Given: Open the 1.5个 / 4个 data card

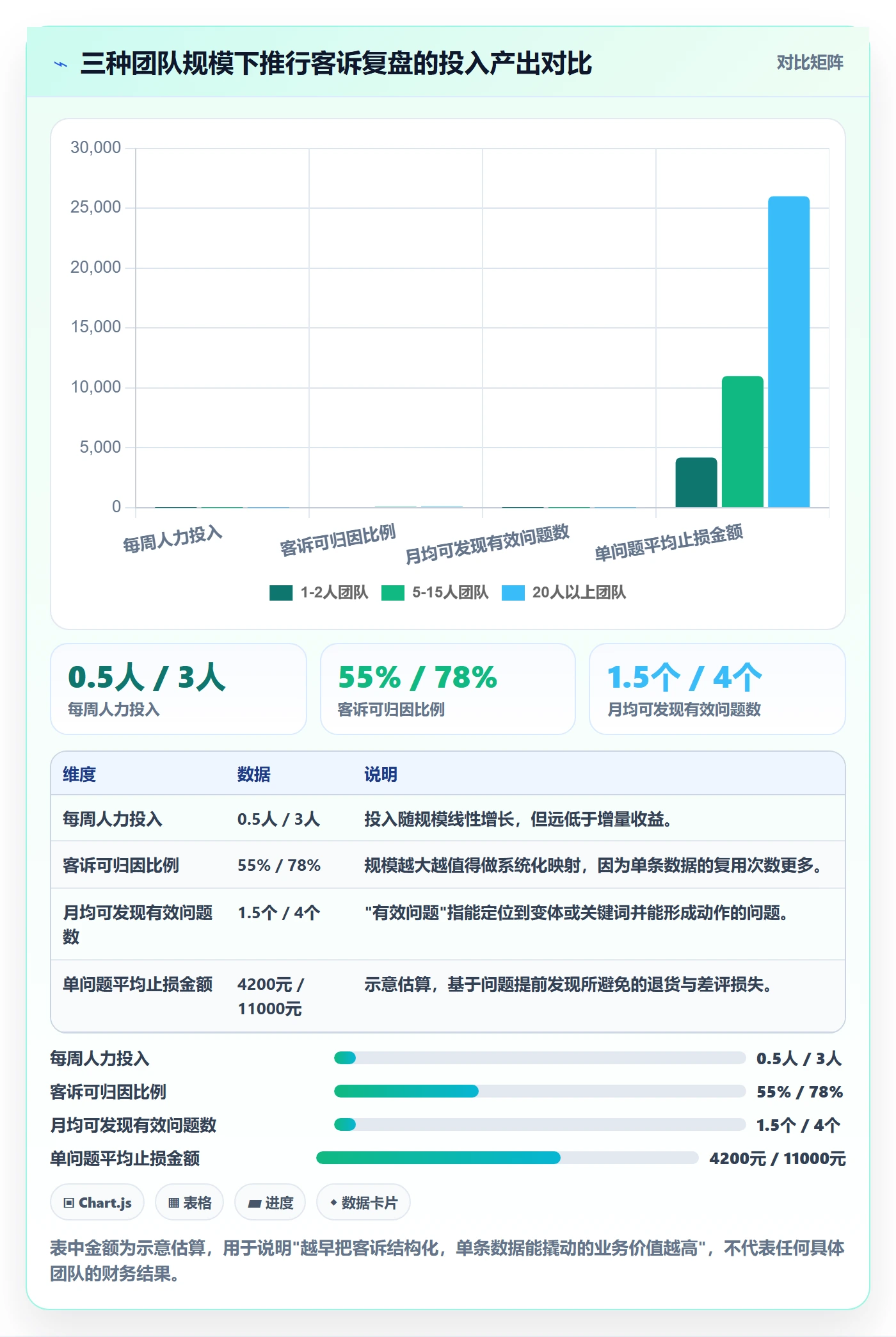Looking at the screenshot, I should pyautogui.click(x=717, y=689).
